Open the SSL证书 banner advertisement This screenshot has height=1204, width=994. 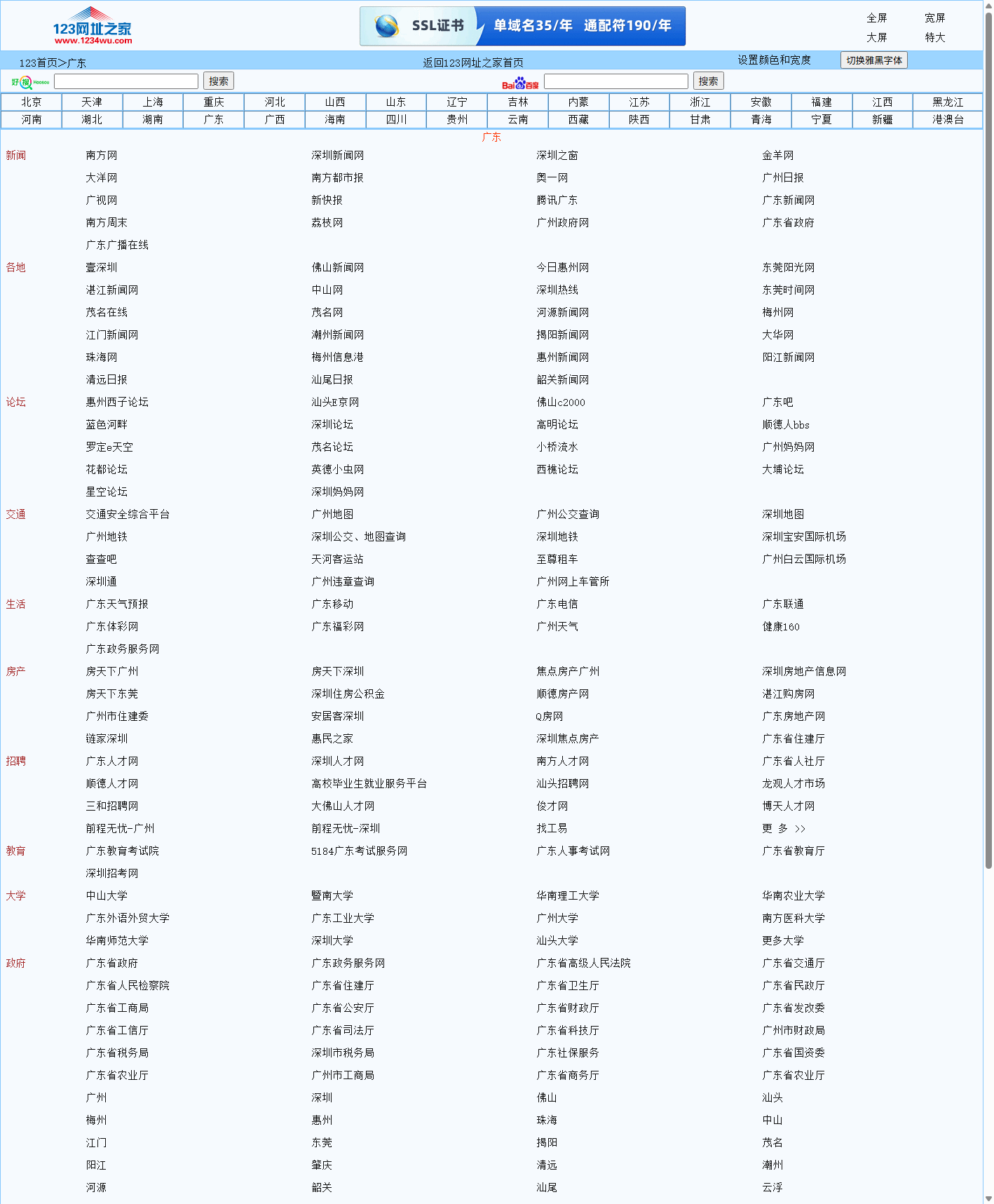[x=522, y=27]
